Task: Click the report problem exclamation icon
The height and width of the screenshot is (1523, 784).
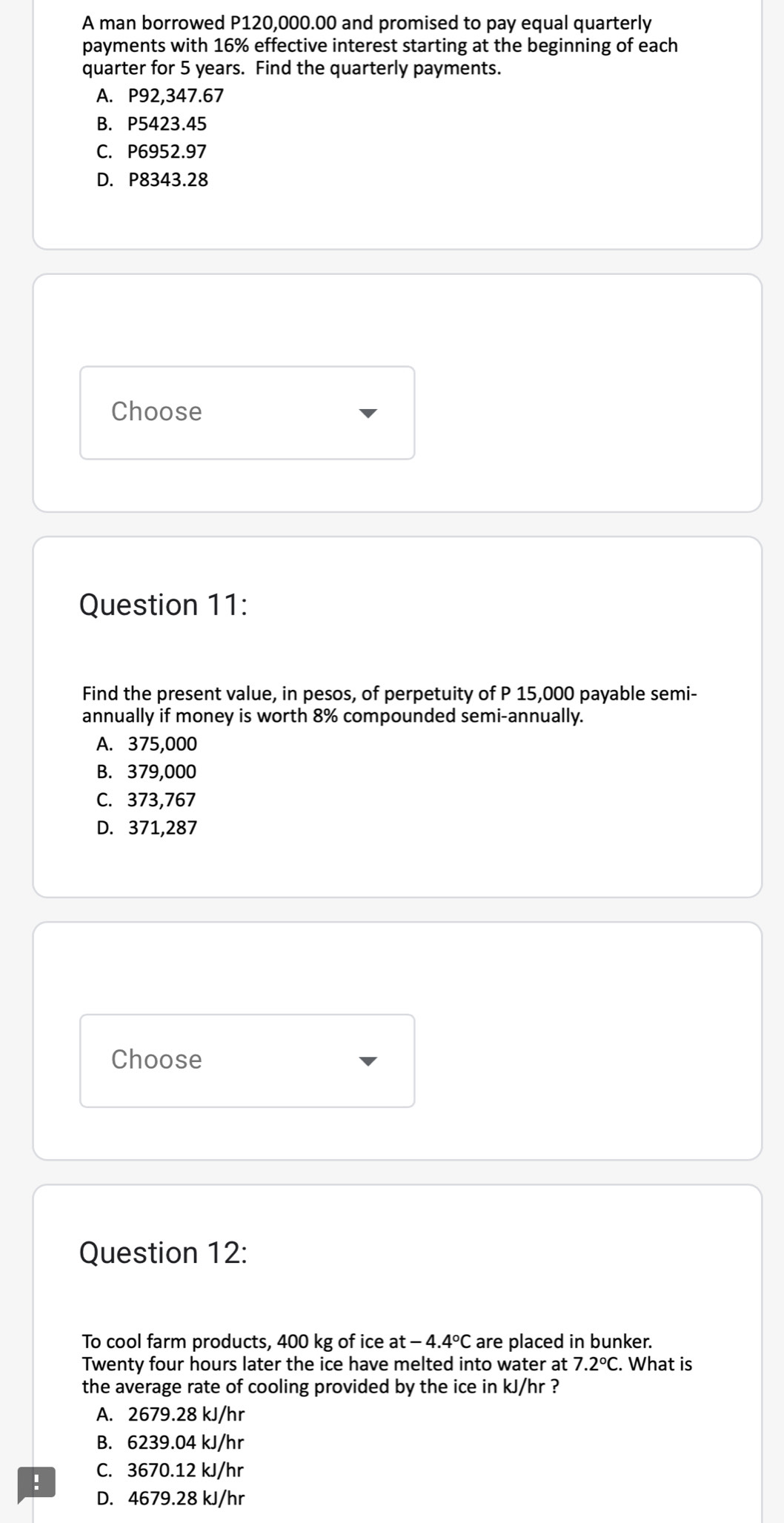Action: click(x=36, y=1484)
